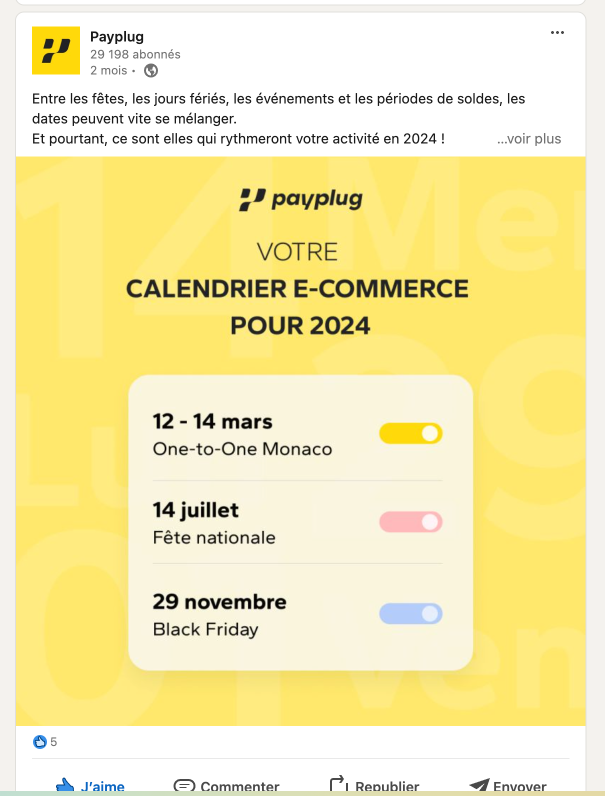Viewport: 605px width, 796px height.
Task: Click the payplug logo inside the image
Action: click(300, 200)
